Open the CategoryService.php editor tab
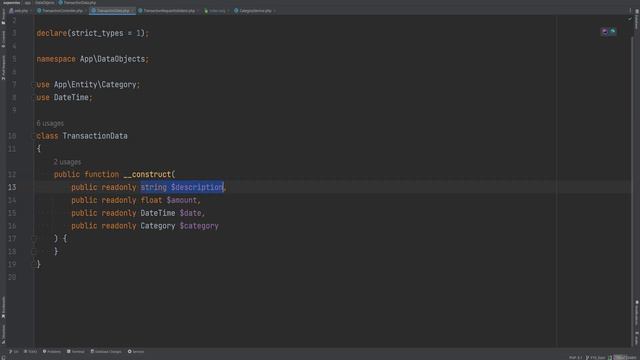This screenshot has width=640, height=360. pos(255,11)
